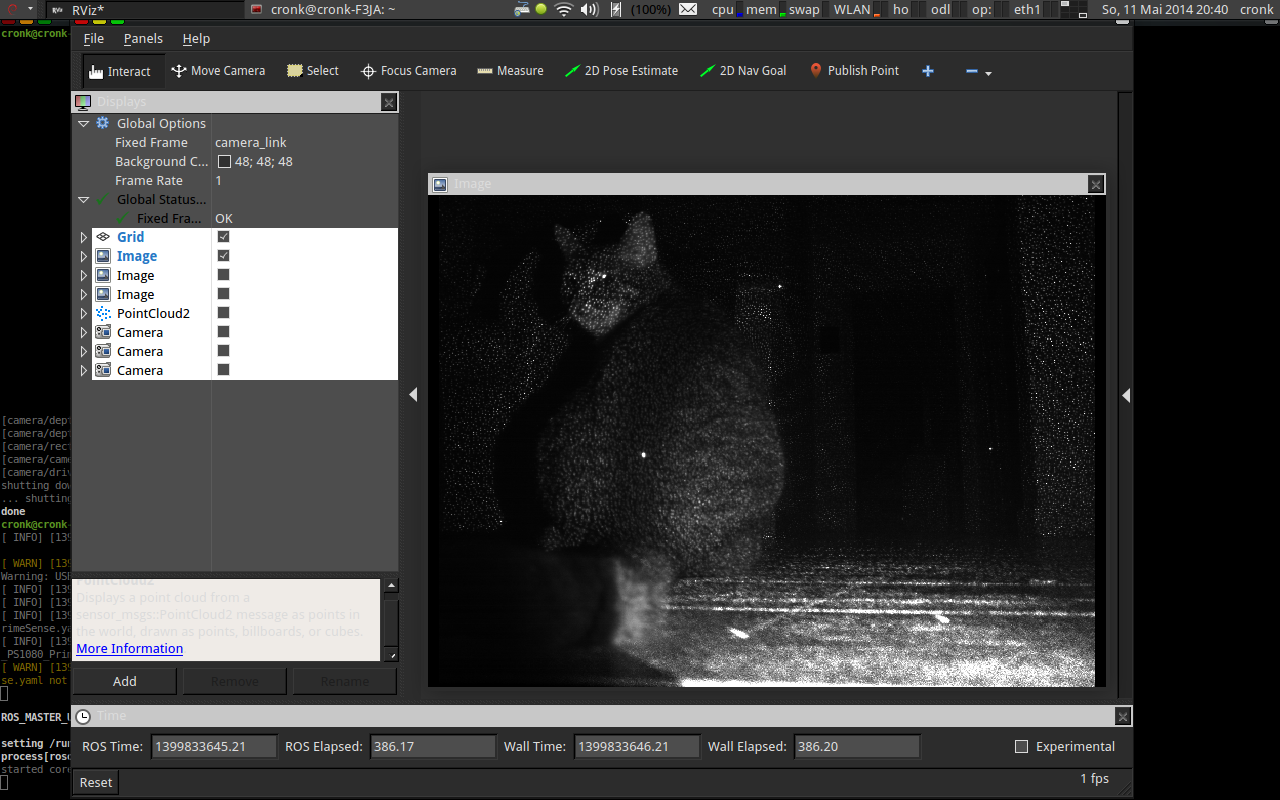Collapse the Global Options tree node
This screenshot has height=800, width=1280.
pos(84,124)
